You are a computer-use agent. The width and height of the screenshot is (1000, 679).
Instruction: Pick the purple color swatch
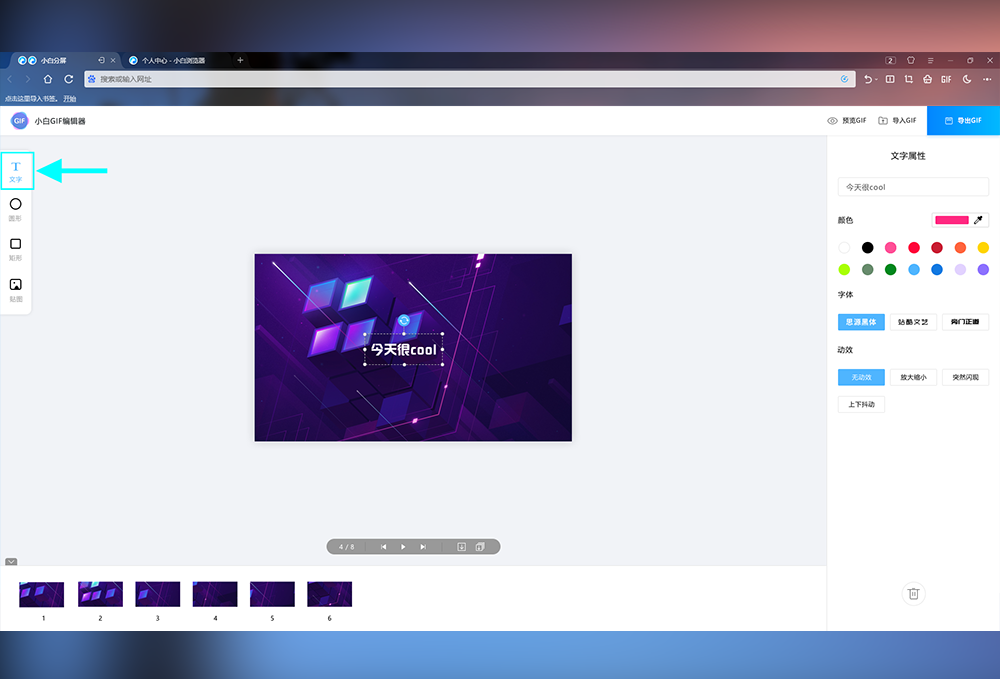coord(983,270)
